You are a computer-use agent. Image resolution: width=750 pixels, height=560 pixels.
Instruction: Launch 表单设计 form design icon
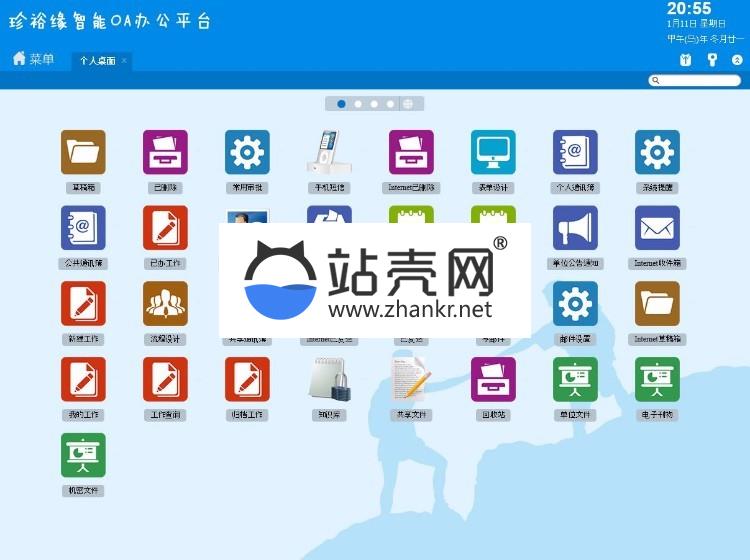[493, 152]
